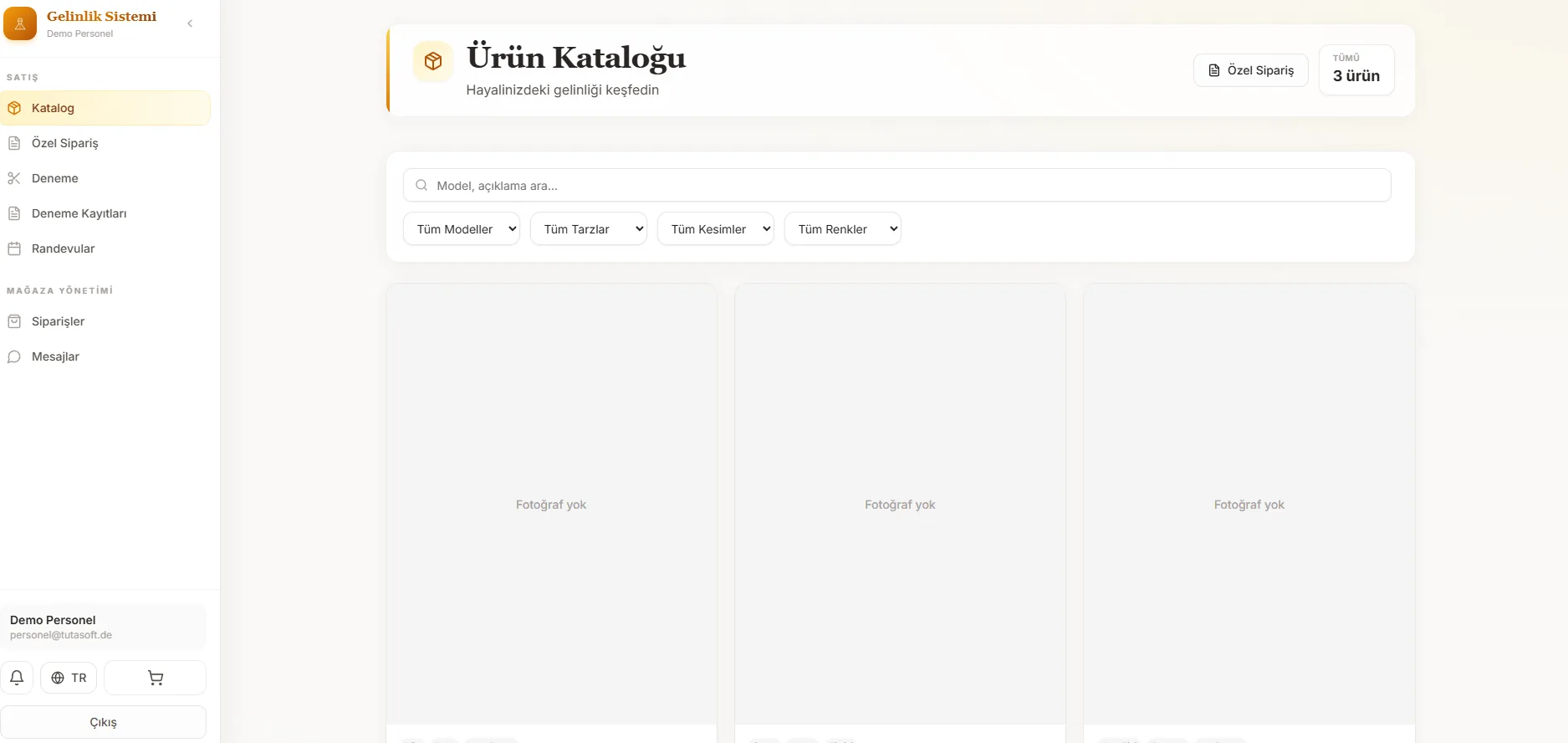Open the Tüm Tarzlar filter dropdown
Viewport: 1568px width, 743px height.
point(589,228)
